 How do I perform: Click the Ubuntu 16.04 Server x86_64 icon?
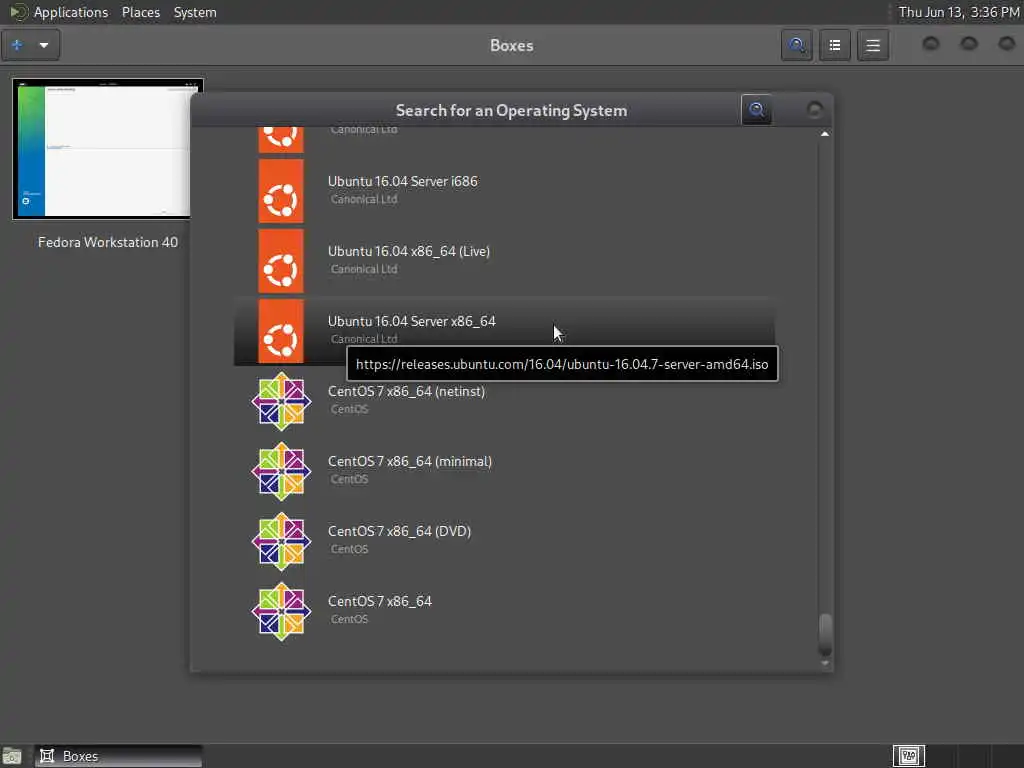point(281,331)
